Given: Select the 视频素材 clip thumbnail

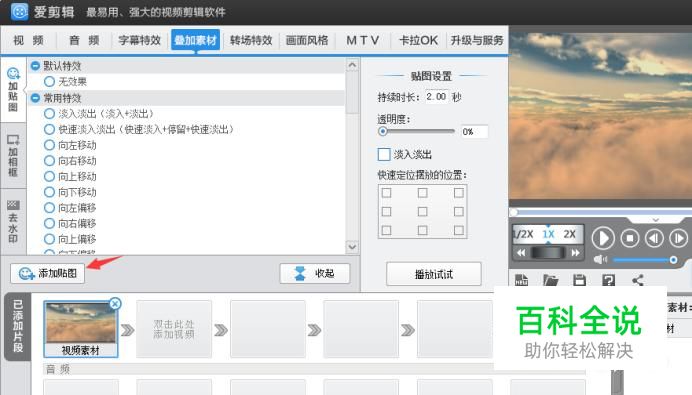Looking at the screenshot, I should tap(81, 328).
